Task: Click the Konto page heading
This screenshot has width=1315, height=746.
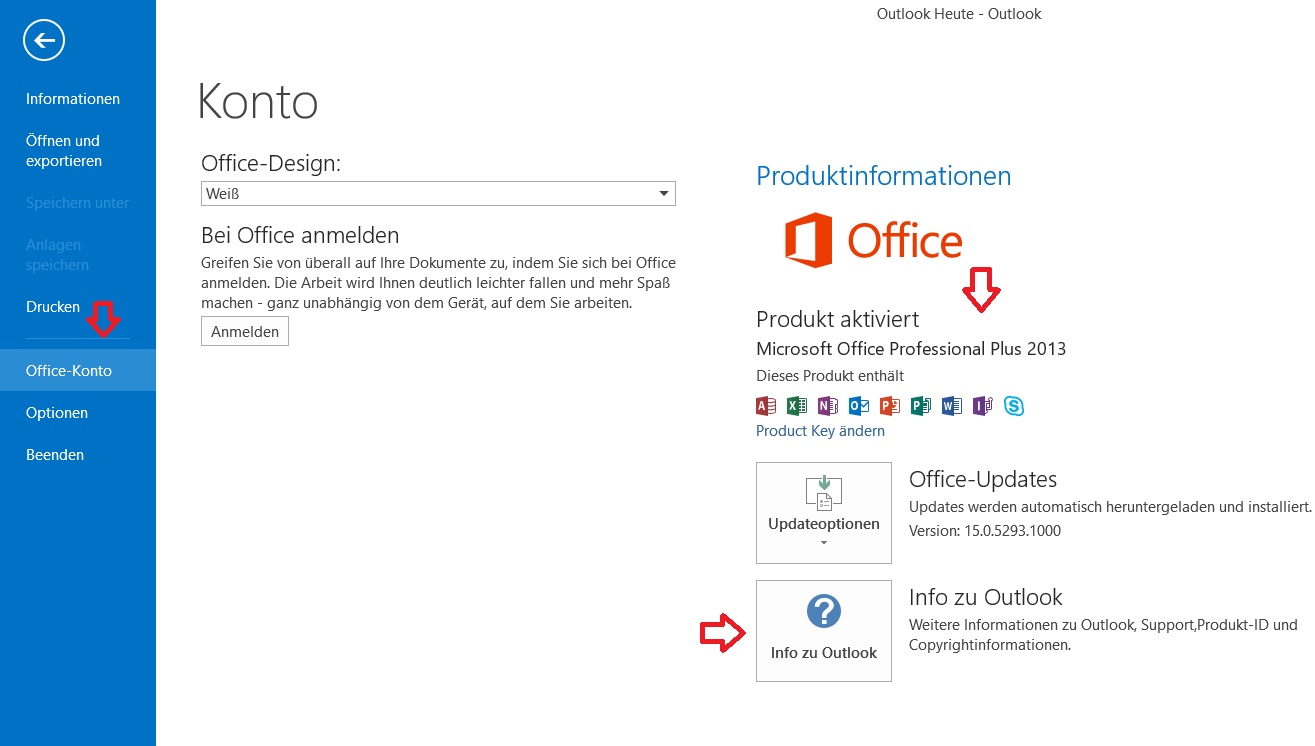Action: tap(258, 101)
